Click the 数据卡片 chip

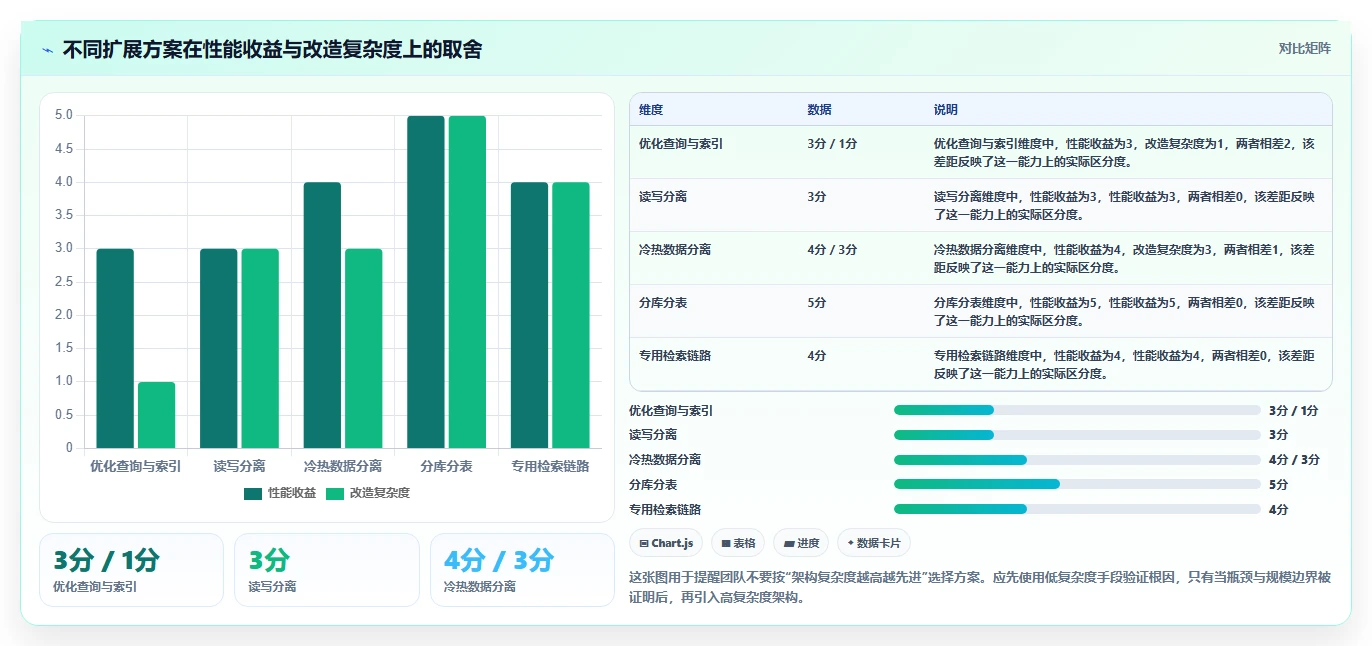tap(874, 543)
